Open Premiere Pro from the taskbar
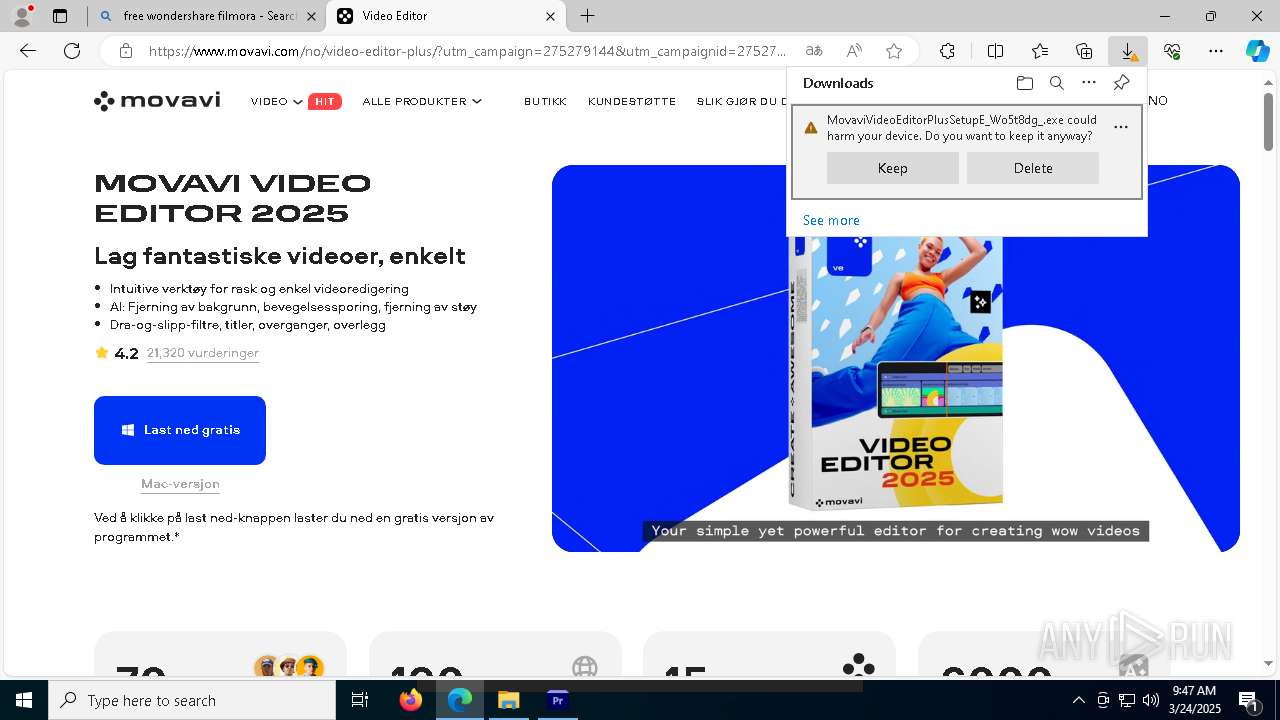This screenshot has width=1280, height=720. [557, 700]
